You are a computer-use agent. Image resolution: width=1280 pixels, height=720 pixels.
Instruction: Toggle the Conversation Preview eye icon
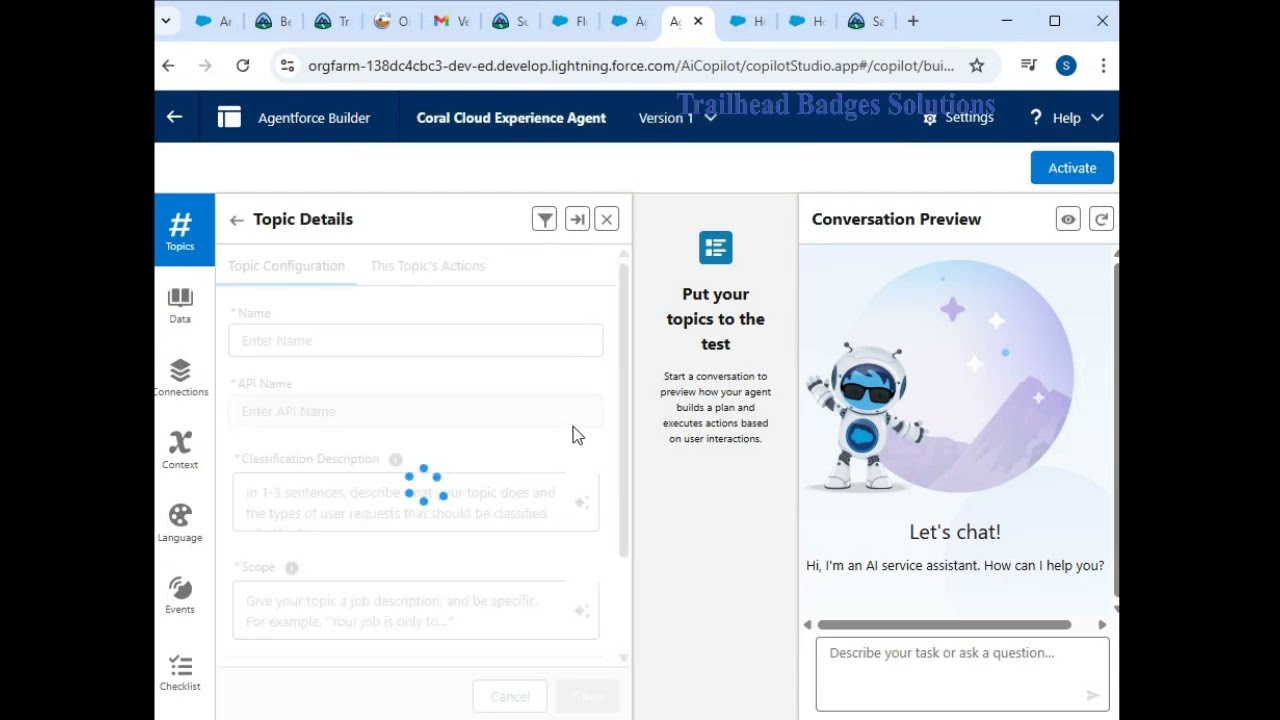click(x=1068, y=219)
